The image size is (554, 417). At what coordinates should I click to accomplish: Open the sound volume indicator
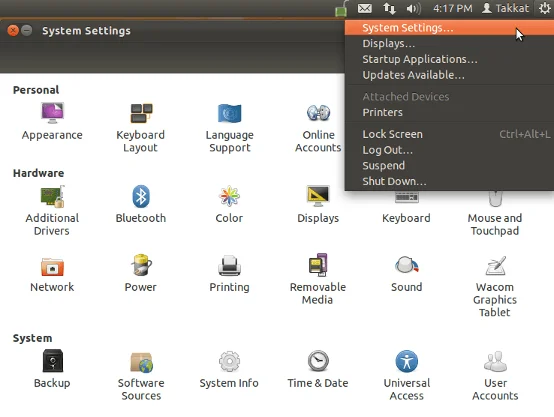tap(413, 8)
